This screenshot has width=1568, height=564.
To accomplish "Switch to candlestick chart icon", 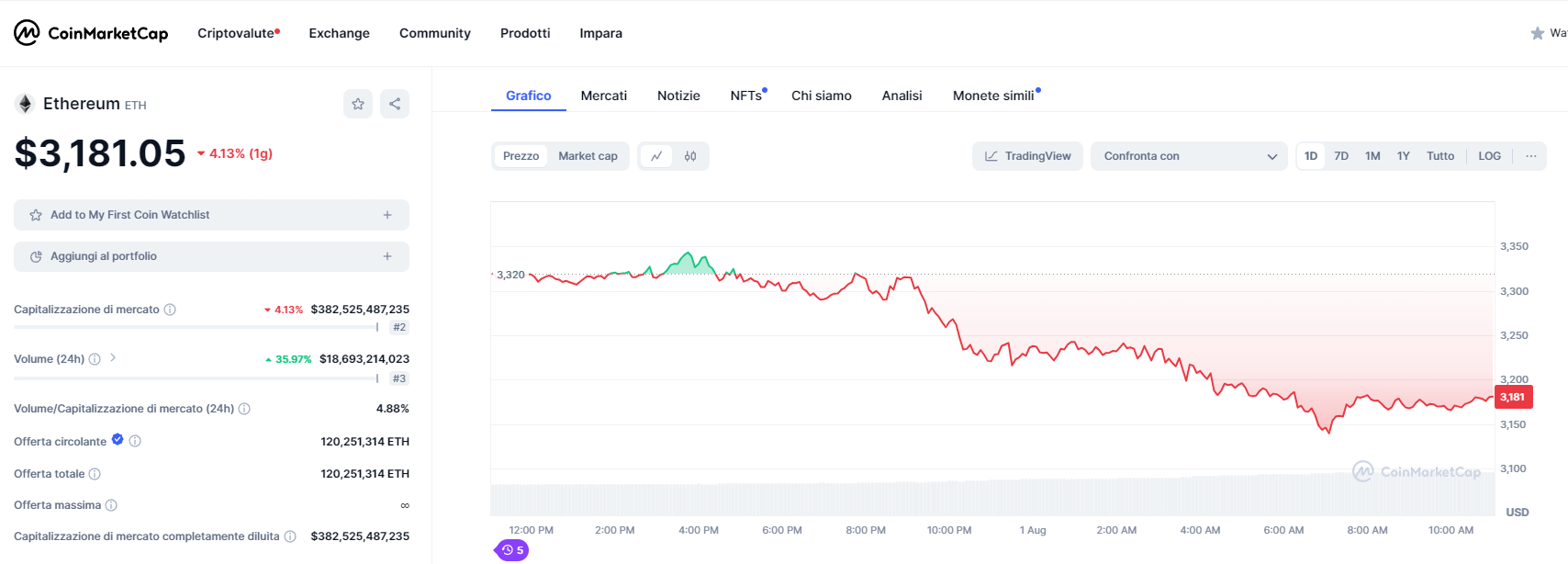I will tap(690, 156).
